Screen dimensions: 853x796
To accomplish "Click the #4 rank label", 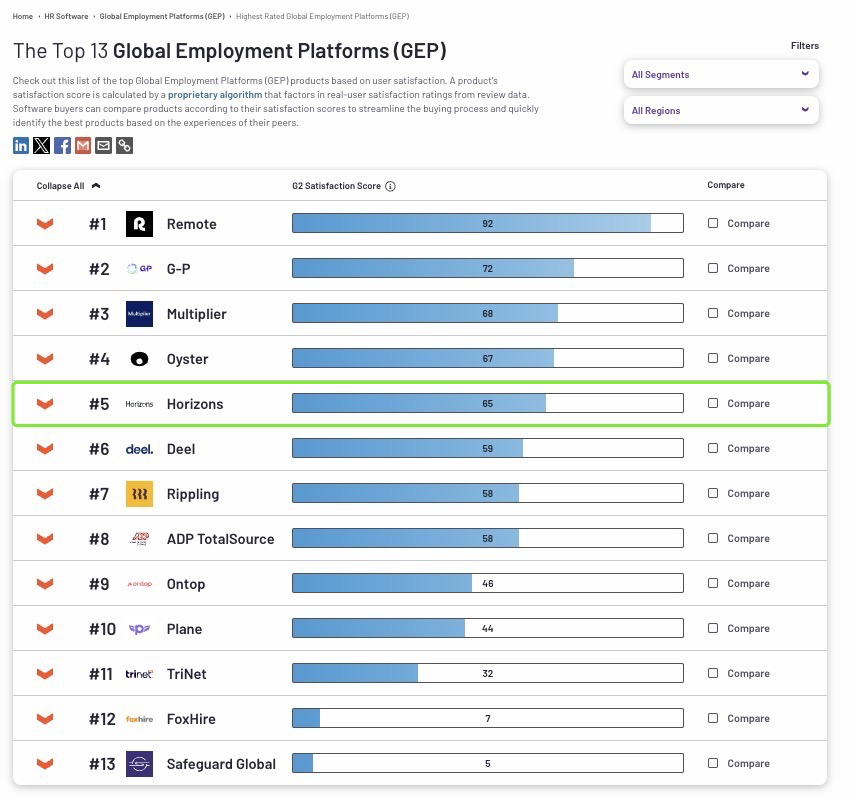I will click(100, 359).
